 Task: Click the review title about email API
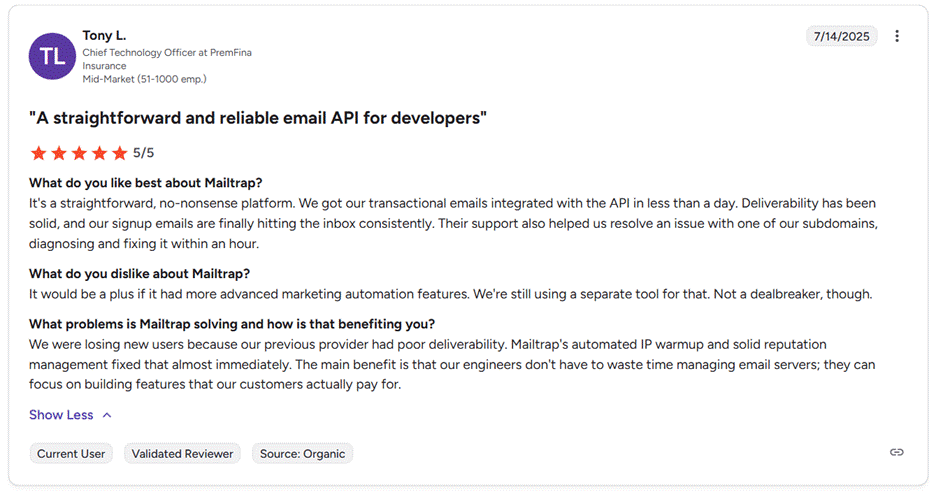coord(258,118)
